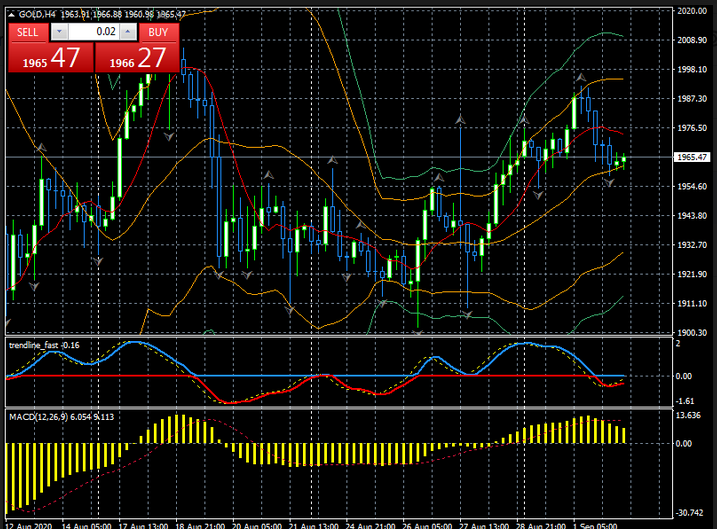This screenshot has height=529, width=717.
Task: Click the 1965 47 sell price tile
Action: point(50,59)
